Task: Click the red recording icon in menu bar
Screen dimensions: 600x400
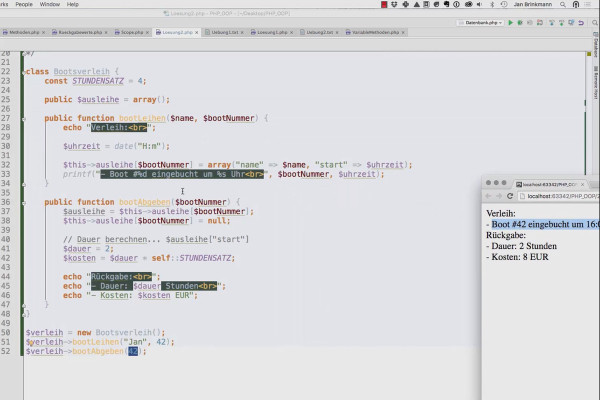Action: (384, 4)
